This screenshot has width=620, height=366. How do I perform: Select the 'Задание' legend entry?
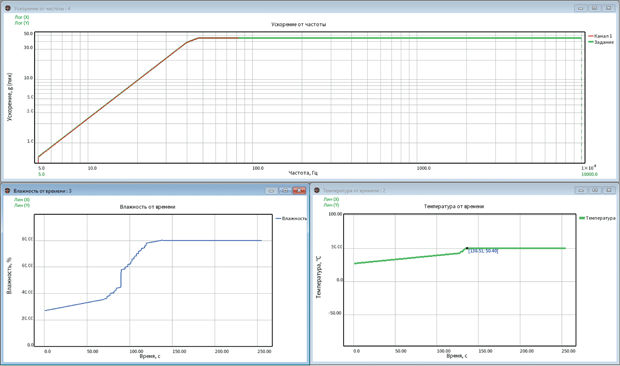click(601, 42)
